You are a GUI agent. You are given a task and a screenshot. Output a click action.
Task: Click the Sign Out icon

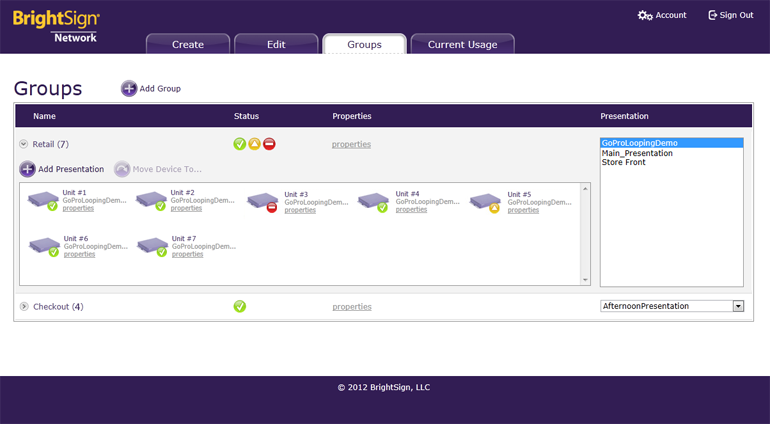pyautogui.click(x=713, y=16)
